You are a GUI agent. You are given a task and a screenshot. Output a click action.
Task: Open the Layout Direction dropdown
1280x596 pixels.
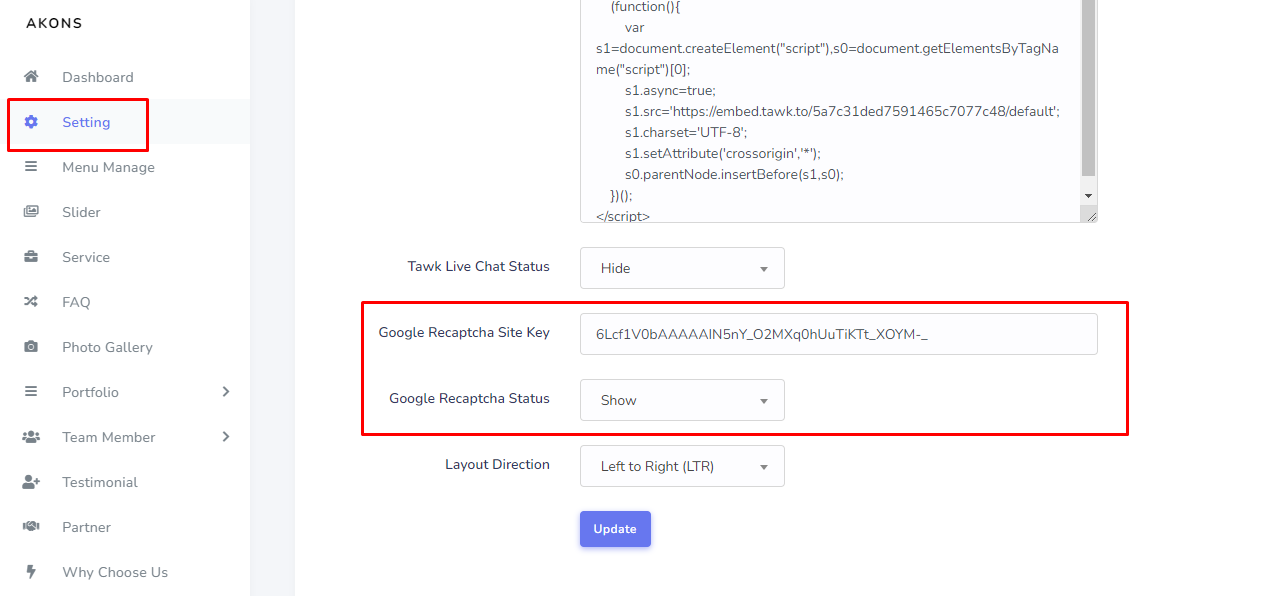tap(682, 466)
